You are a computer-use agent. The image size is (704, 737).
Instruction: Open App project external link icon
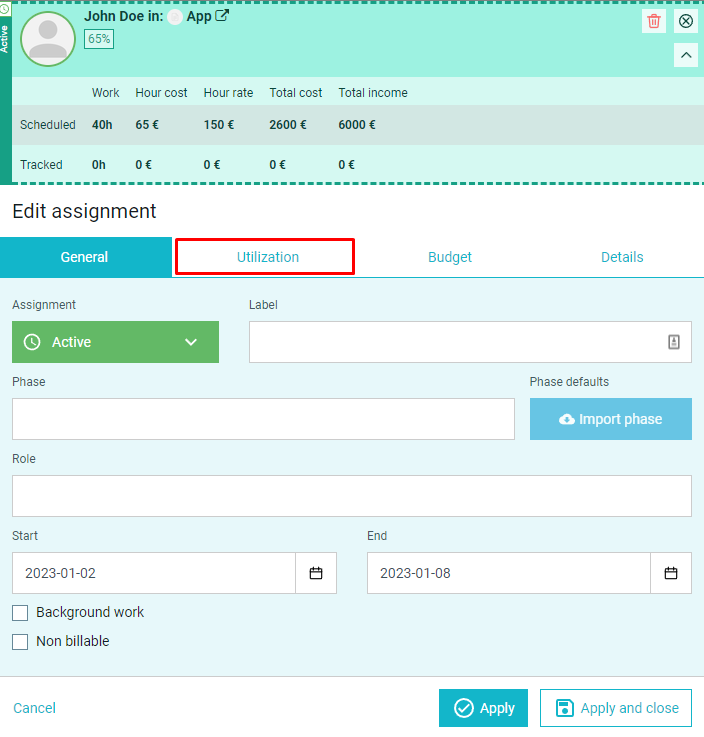tap(222, 16)
